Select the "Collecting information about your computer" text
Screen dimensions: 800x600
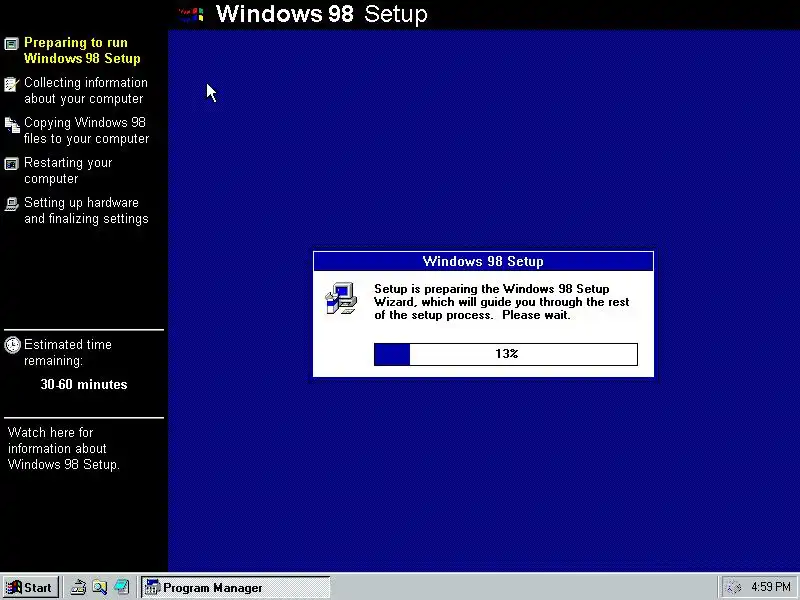tap(86, 90)
